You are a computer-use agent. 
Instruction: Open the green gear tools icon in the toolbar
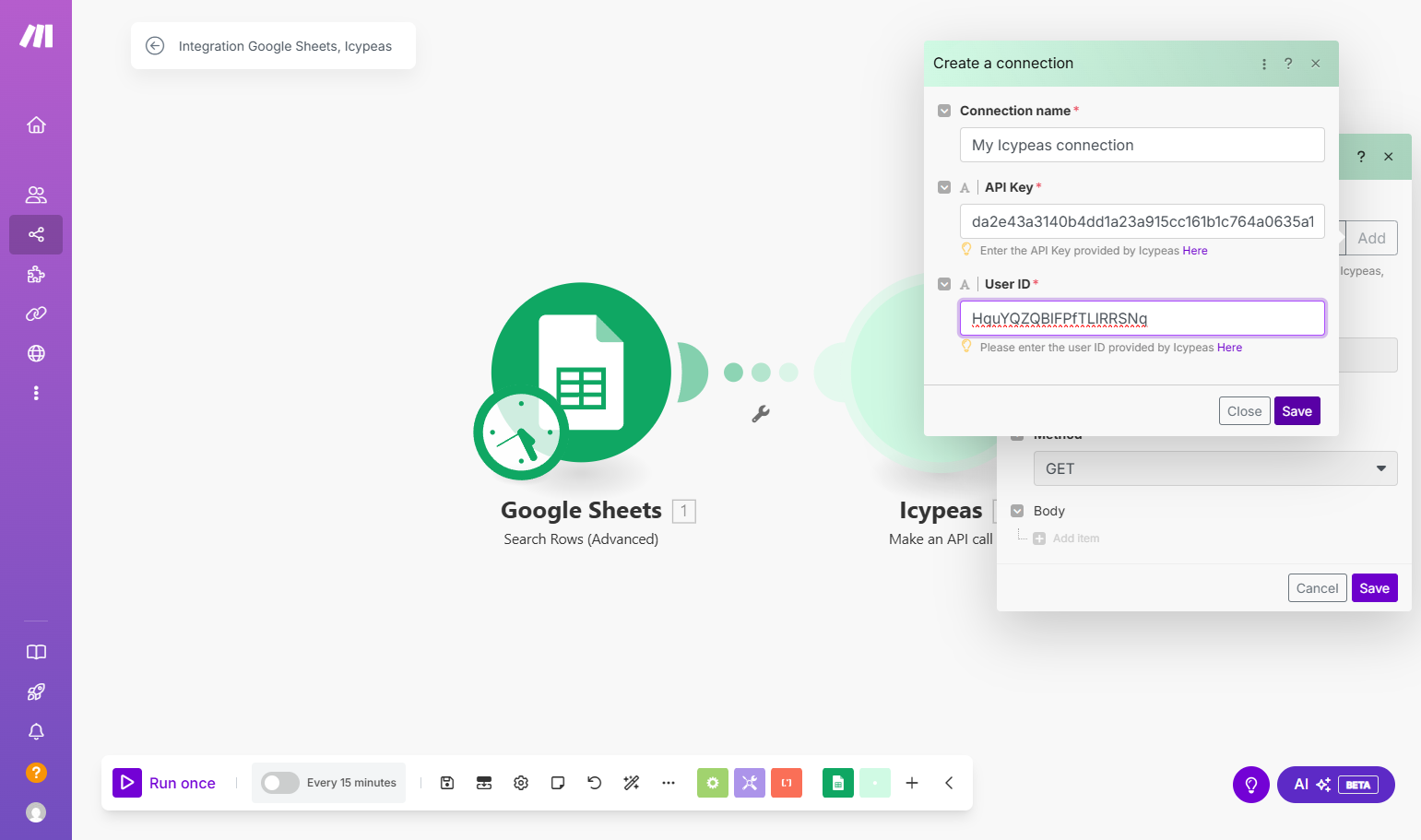(713, 783)
